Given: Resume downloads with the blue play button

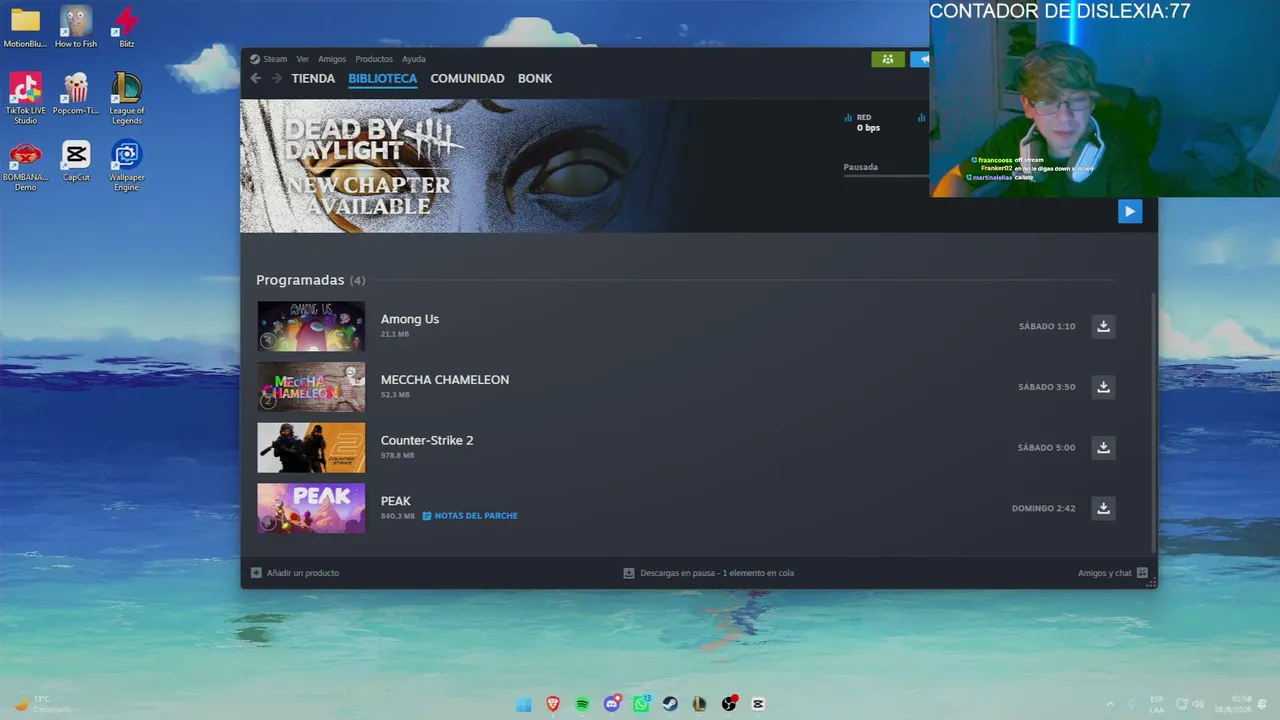Looking at the screenshot, I should click(x=1130, y=211).
